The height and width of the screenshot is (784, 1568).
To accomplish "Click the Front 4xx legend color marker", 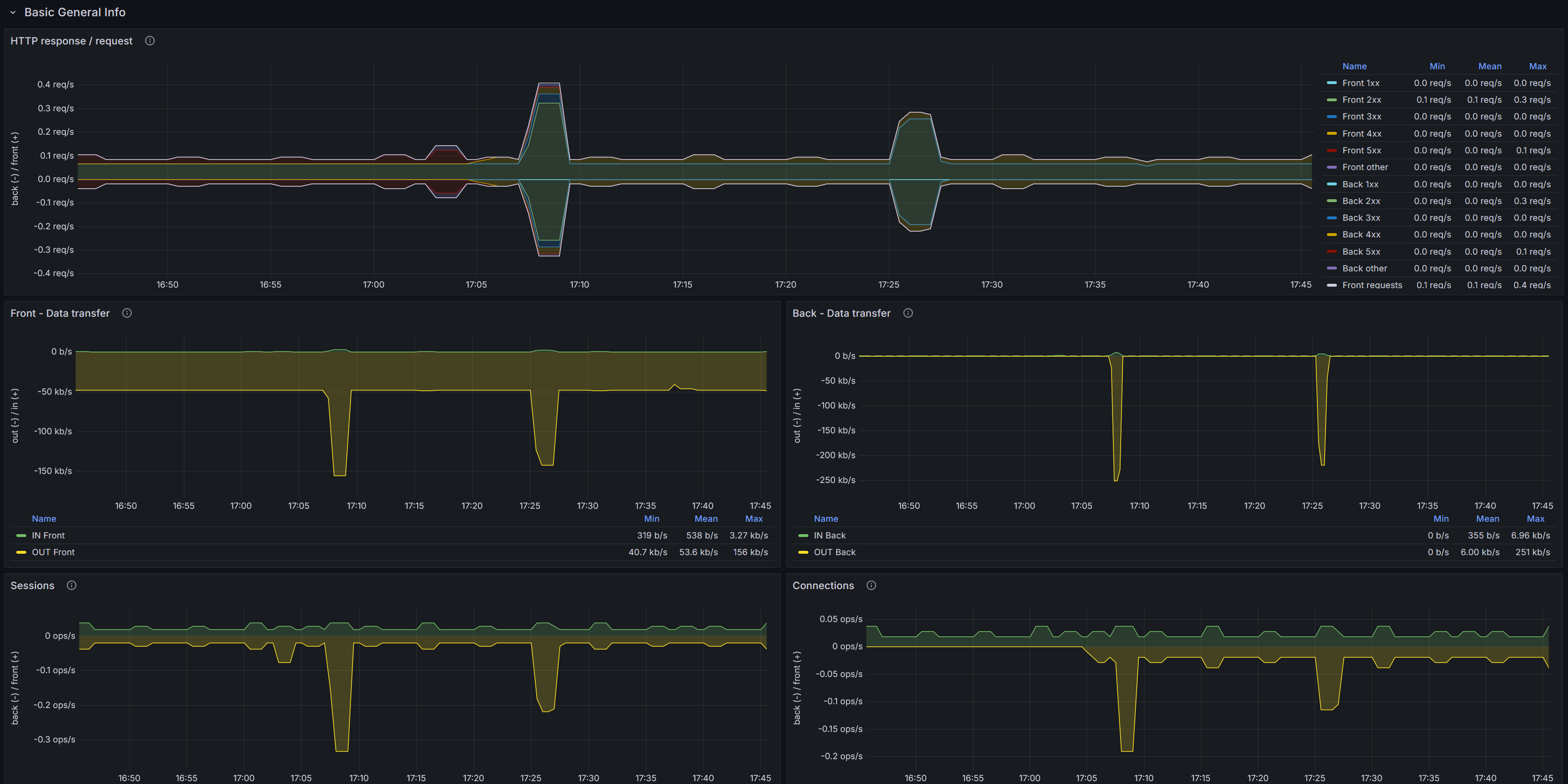I will point(1331,133).
